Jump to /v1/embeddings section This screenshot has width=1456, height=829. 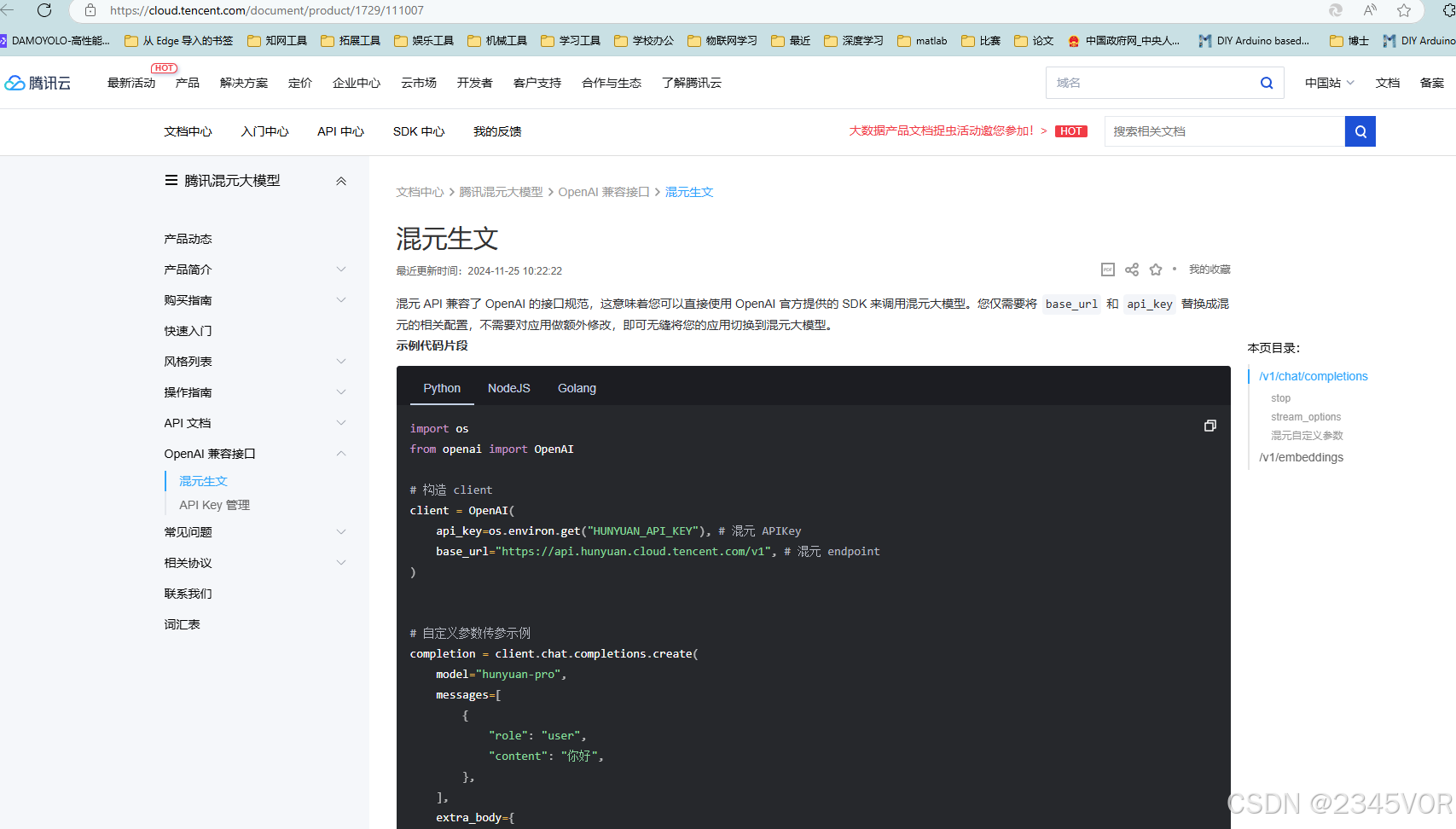pos(1302,457)
